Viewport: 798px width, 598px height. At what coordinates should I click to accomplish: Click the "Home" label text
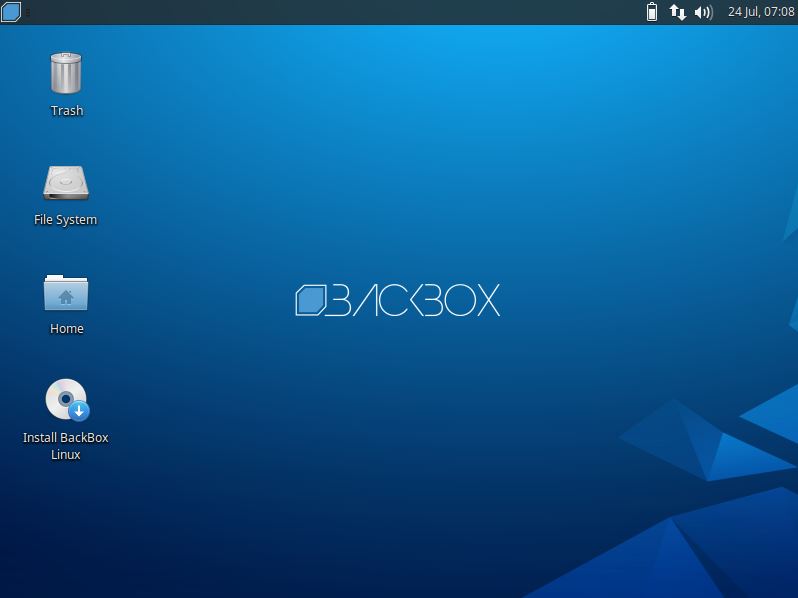[67, 329]
